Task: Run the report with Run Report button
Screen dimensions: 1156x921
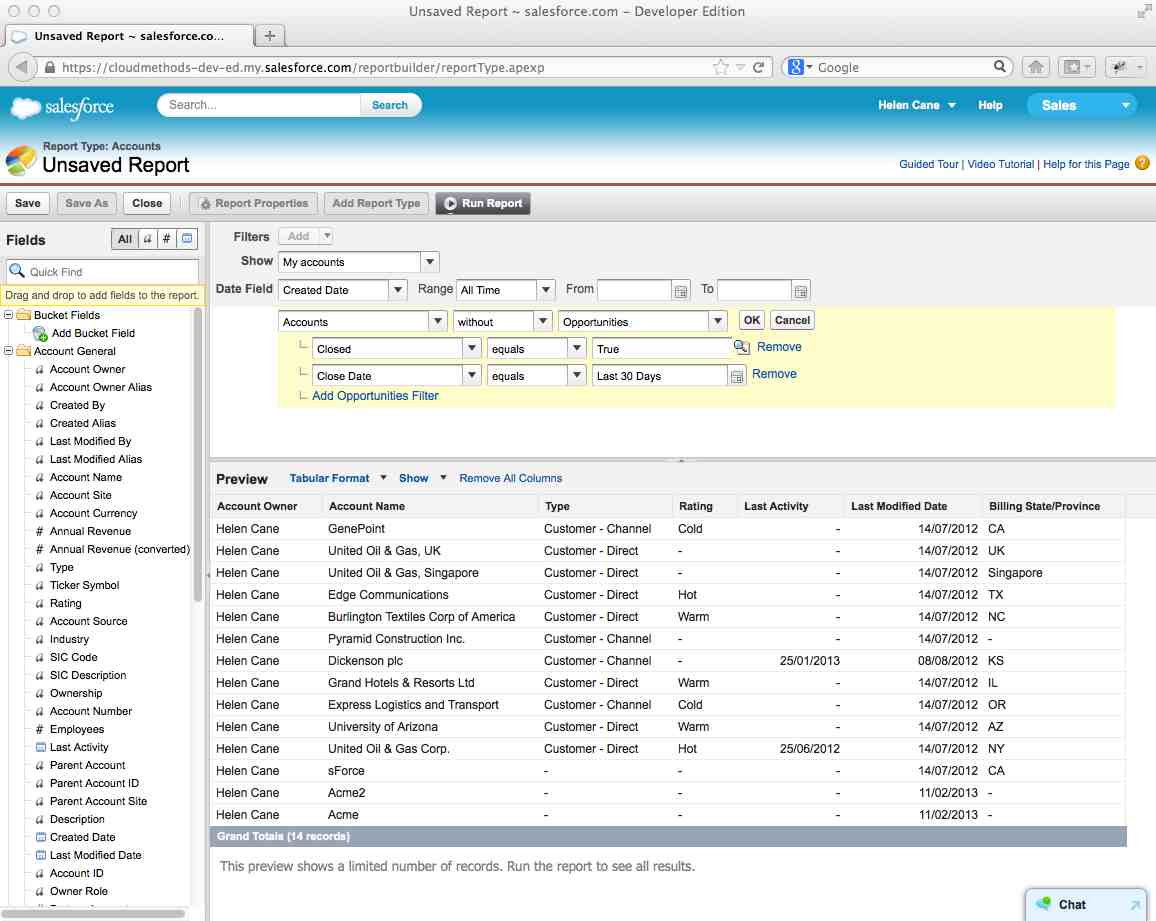Action: tap(483, 203)
